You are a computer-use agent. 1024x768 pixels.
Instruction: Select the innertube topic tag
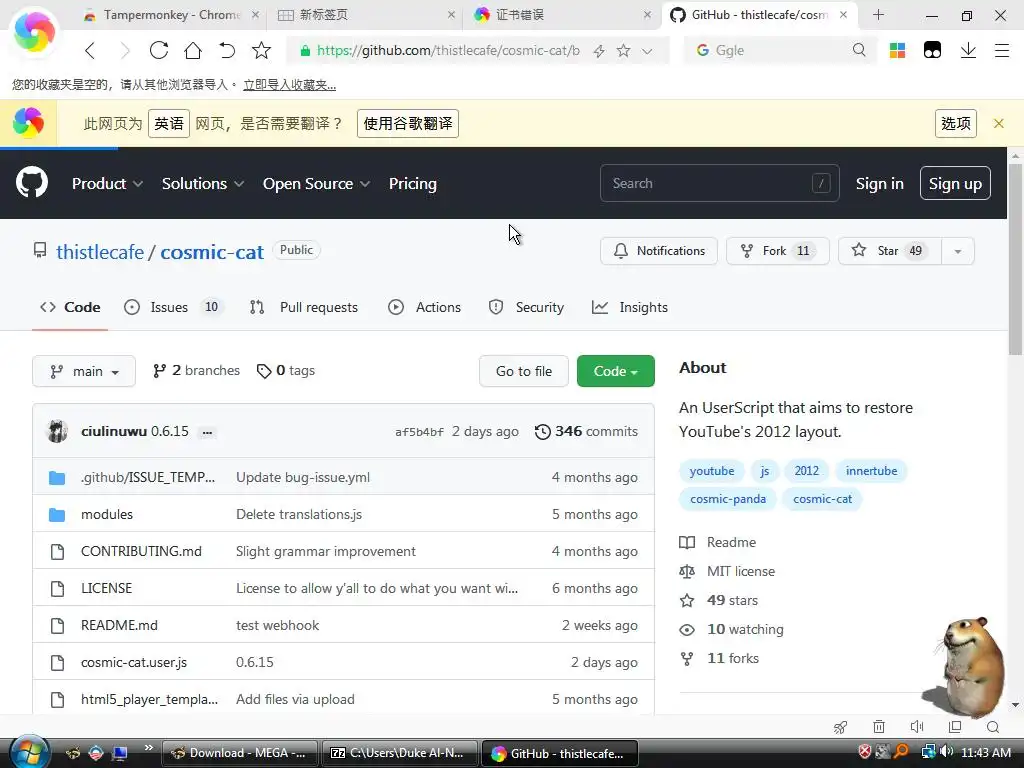tap(871, 471)
